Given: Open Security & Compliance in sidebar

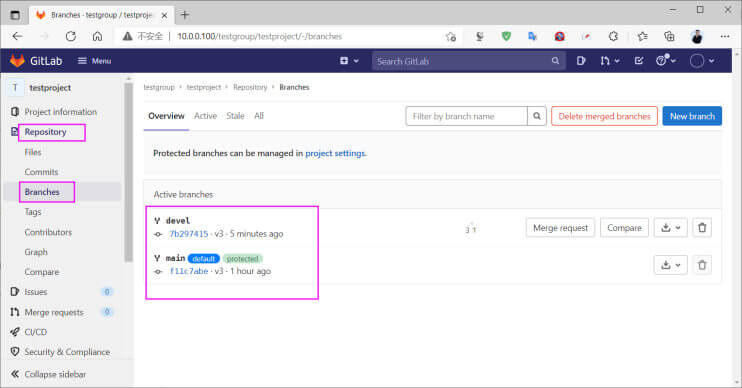Looking at the screenshot, I should coord(67,352).
